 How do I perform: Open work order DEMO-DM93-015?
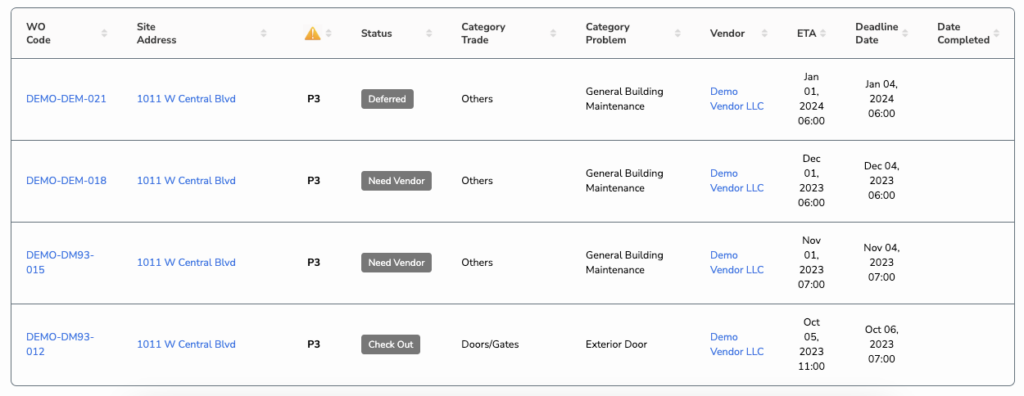point(60,263)
